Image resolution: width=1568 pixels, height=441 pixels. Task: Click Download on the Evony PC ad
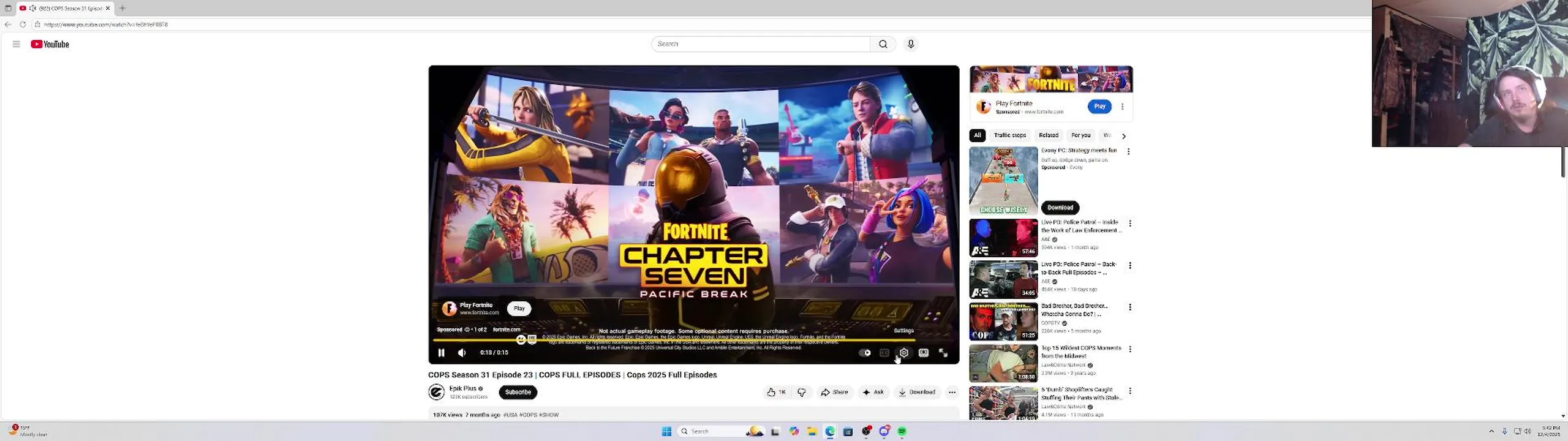point(1060,208)
